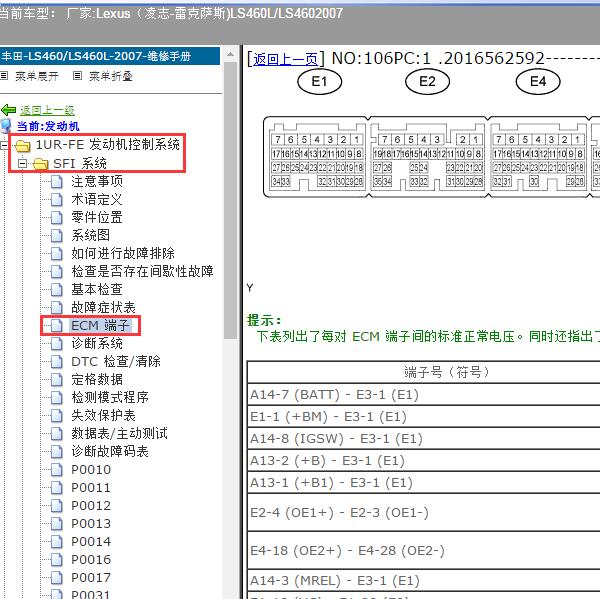Select the P0016 trouble code entry
This screenshot has width=600, height=599.
pos(91,559)
